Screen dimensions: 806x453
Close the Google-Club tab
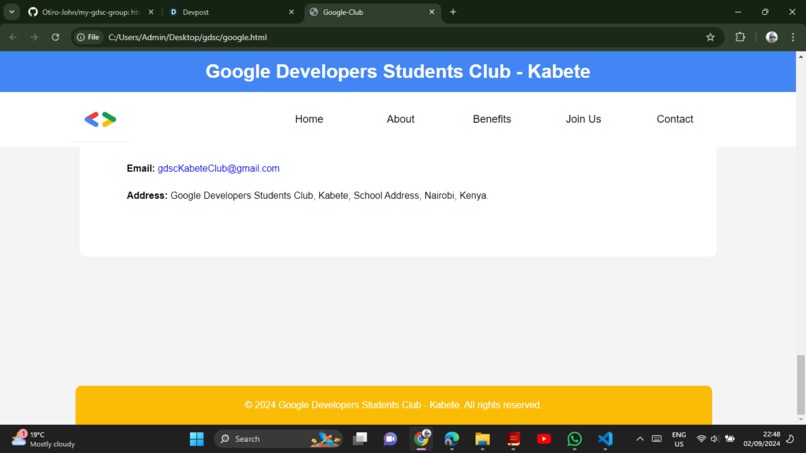(x=432, y=12)
